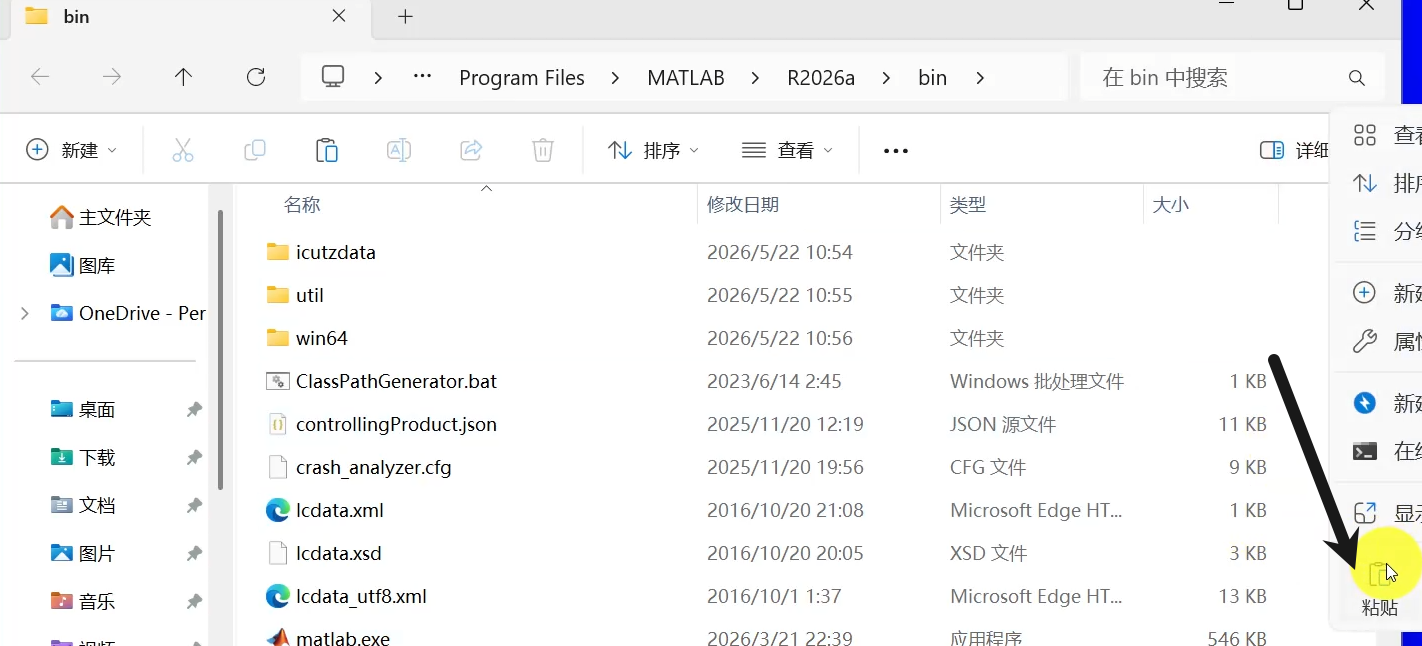Open the 新建 New dropdown
Image resolution: width=1422 pixels, height=646 pixels.
tap(71, 150)
